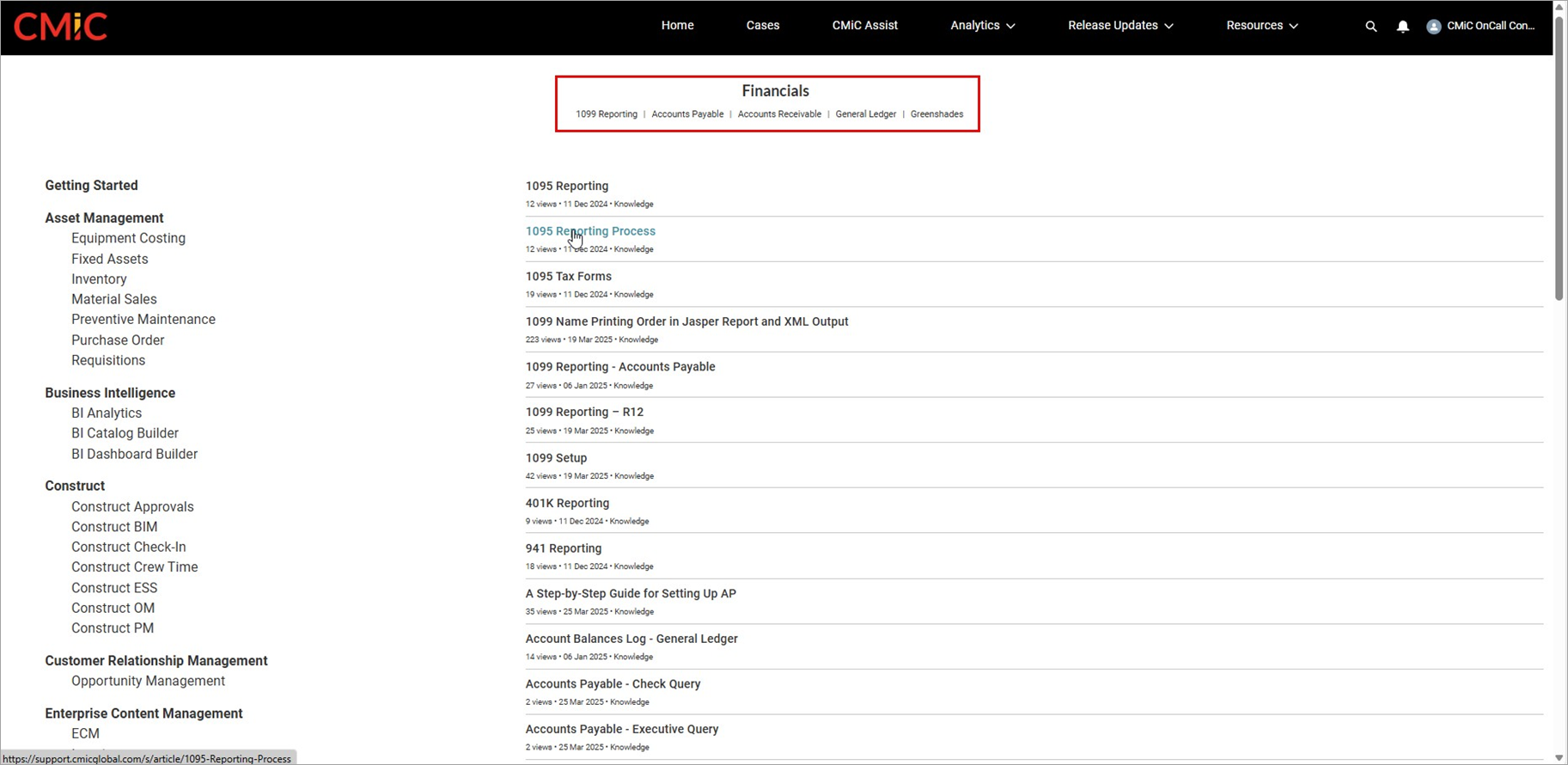
Task: Expand the Resources dropdown menu
Action: pyautogui.click(x=1262, y=26)
